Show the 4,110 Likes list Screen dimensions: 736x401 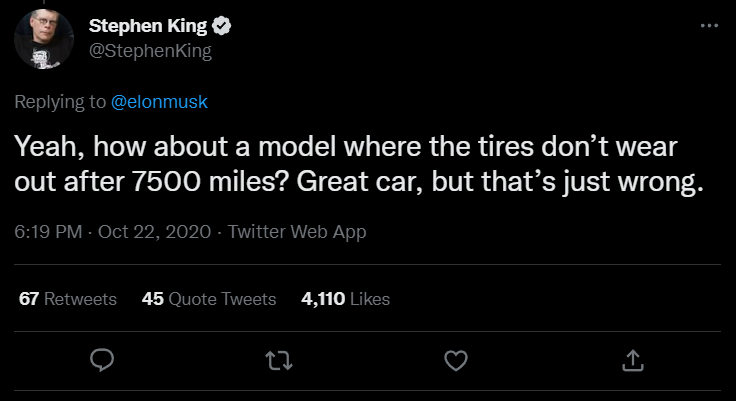(x=345, y=298)
